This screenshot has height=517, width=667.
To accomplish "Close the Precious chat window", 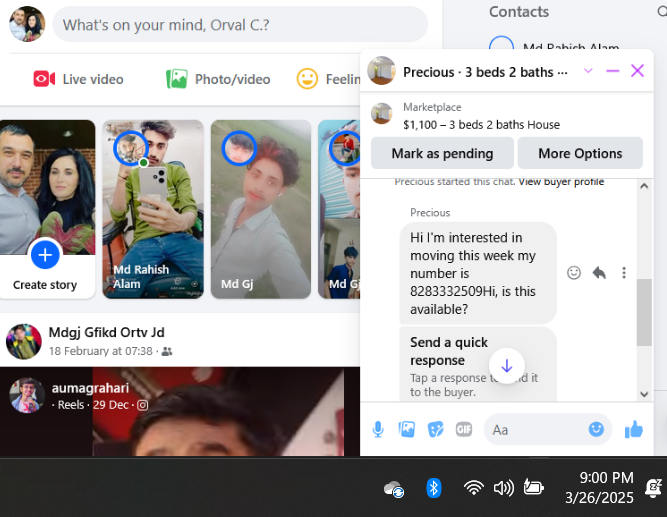I will pos(637,71).
